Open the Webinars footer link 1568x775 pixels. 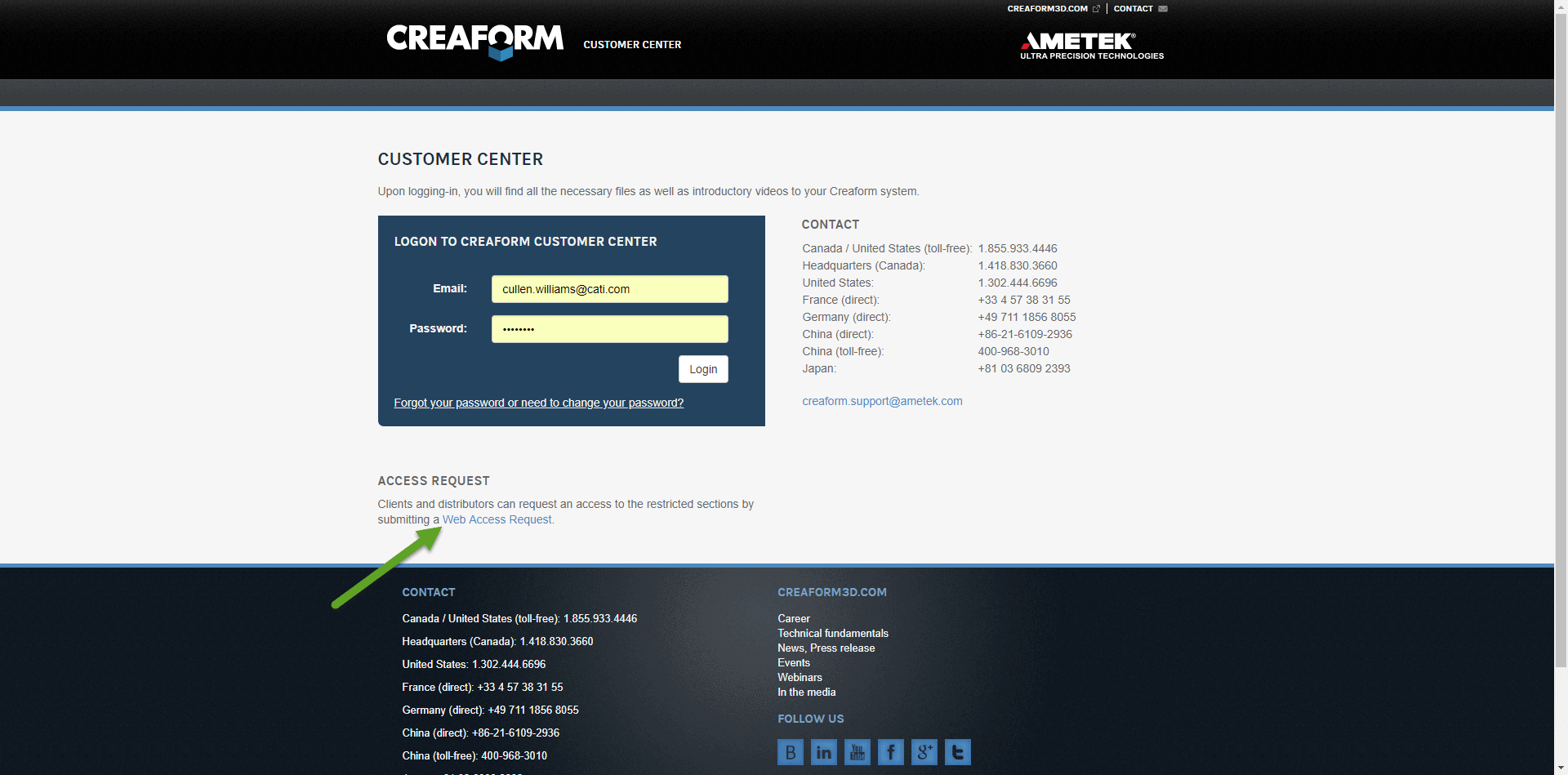pyautogui.click(x=800, y=678)
